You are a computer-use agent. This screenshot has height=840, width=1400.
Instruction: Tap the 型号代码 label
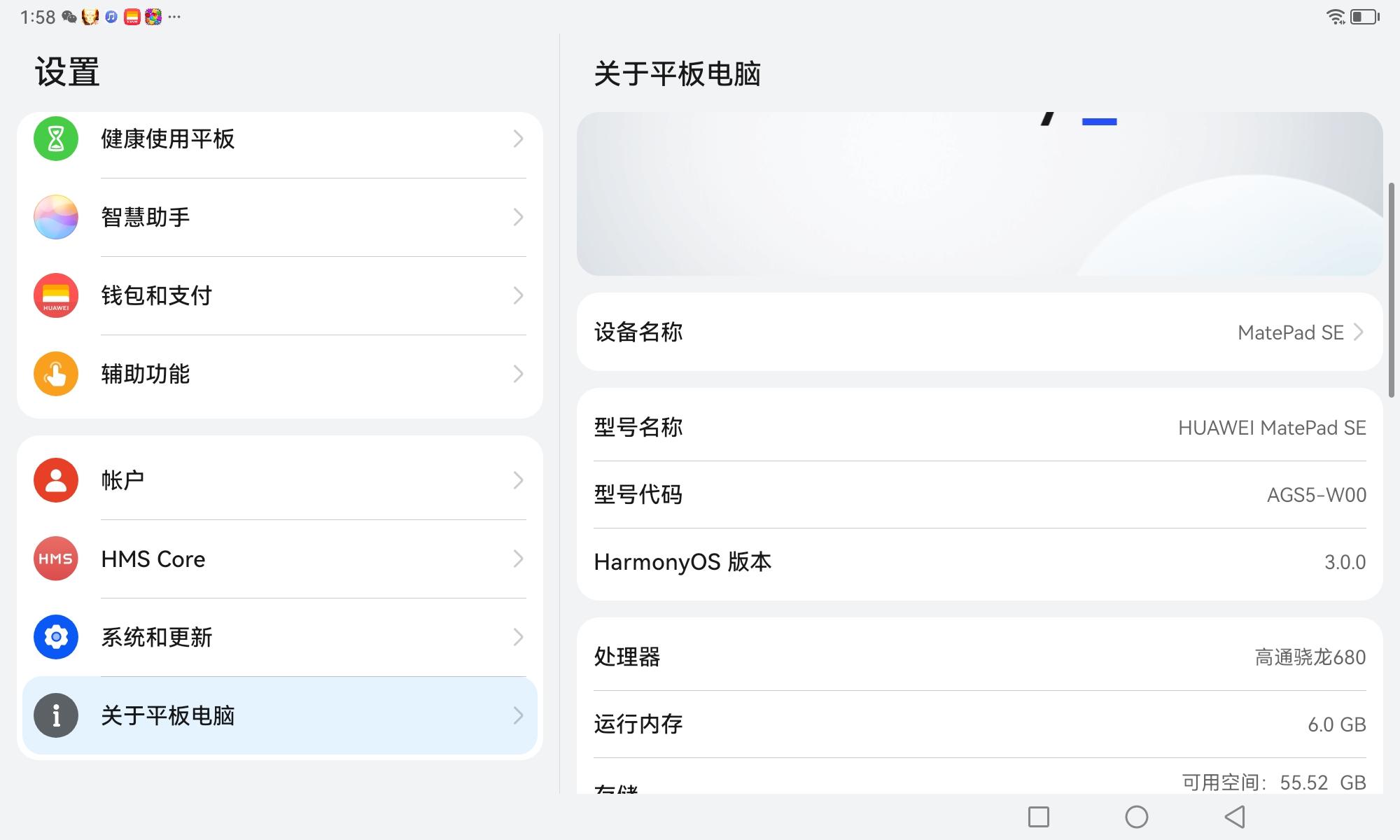(638, 494)
